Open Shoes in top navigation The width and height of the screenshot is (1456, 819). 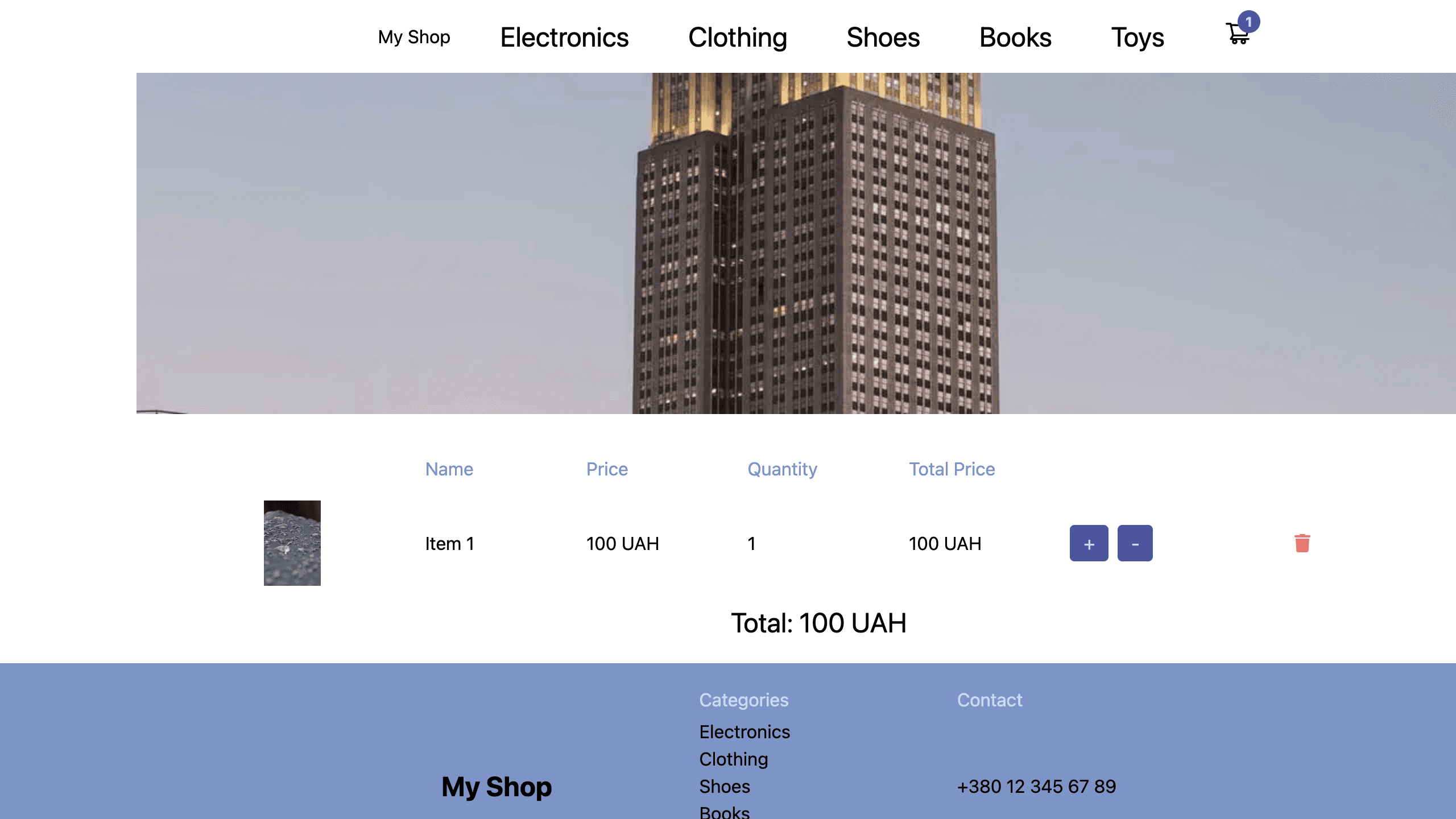[883, 37]
